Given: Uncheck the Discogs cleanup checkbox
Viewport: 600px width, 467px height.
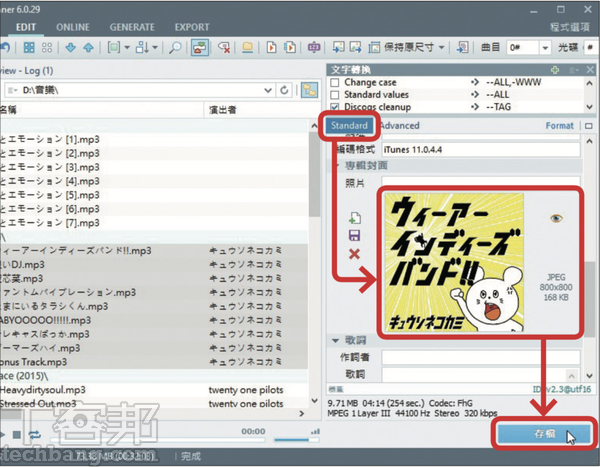Looking at the screenshot, I should (334, 106).
